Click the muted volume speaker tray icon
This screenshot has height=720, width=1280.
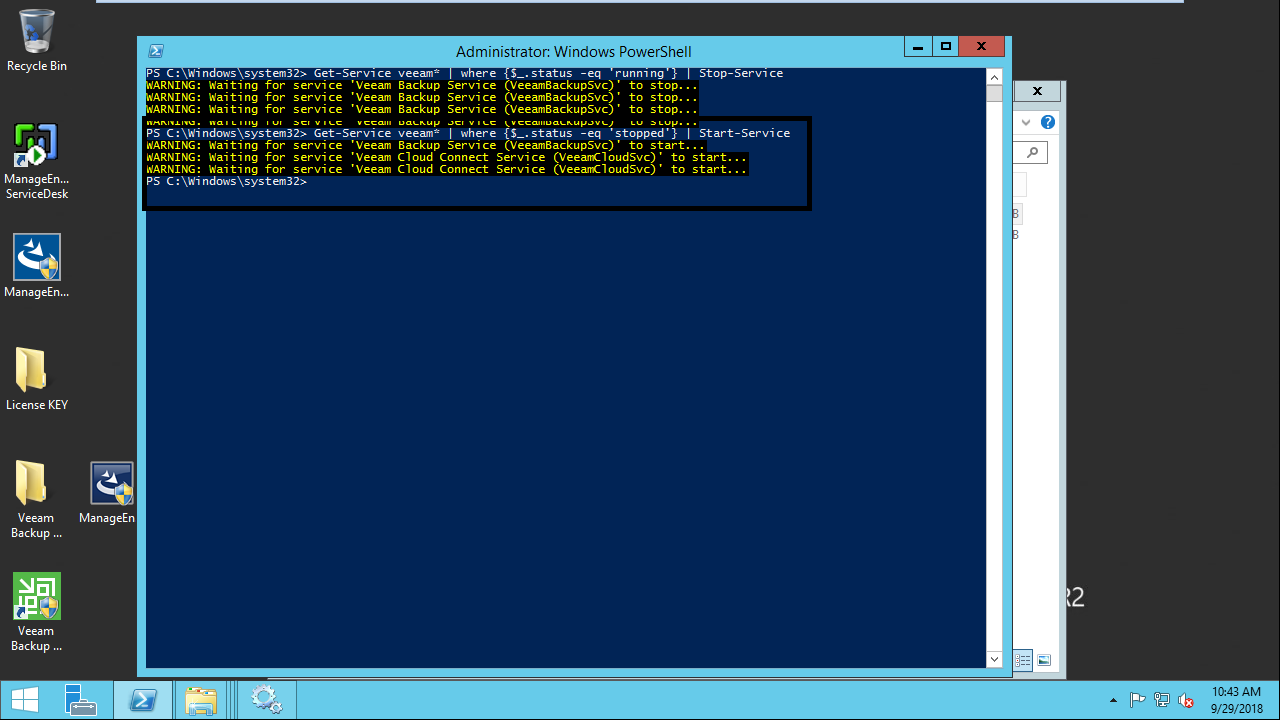click(x=1186, y=700)
